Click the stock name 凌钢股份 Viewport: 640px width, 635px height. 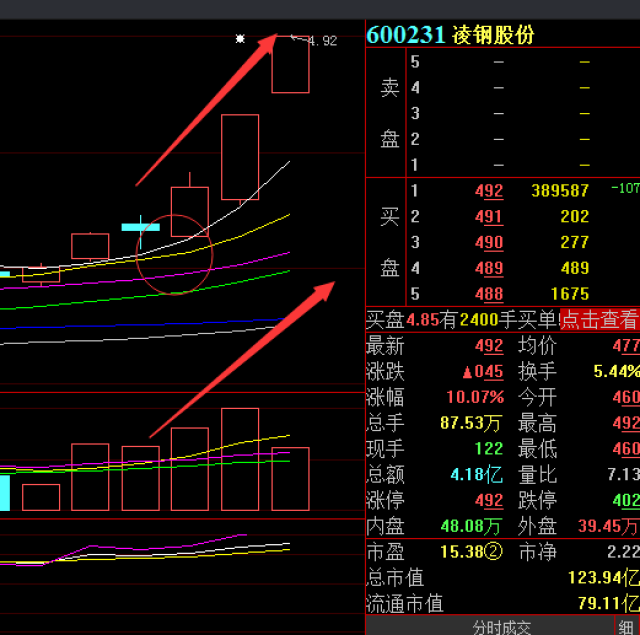pos(493,35)
